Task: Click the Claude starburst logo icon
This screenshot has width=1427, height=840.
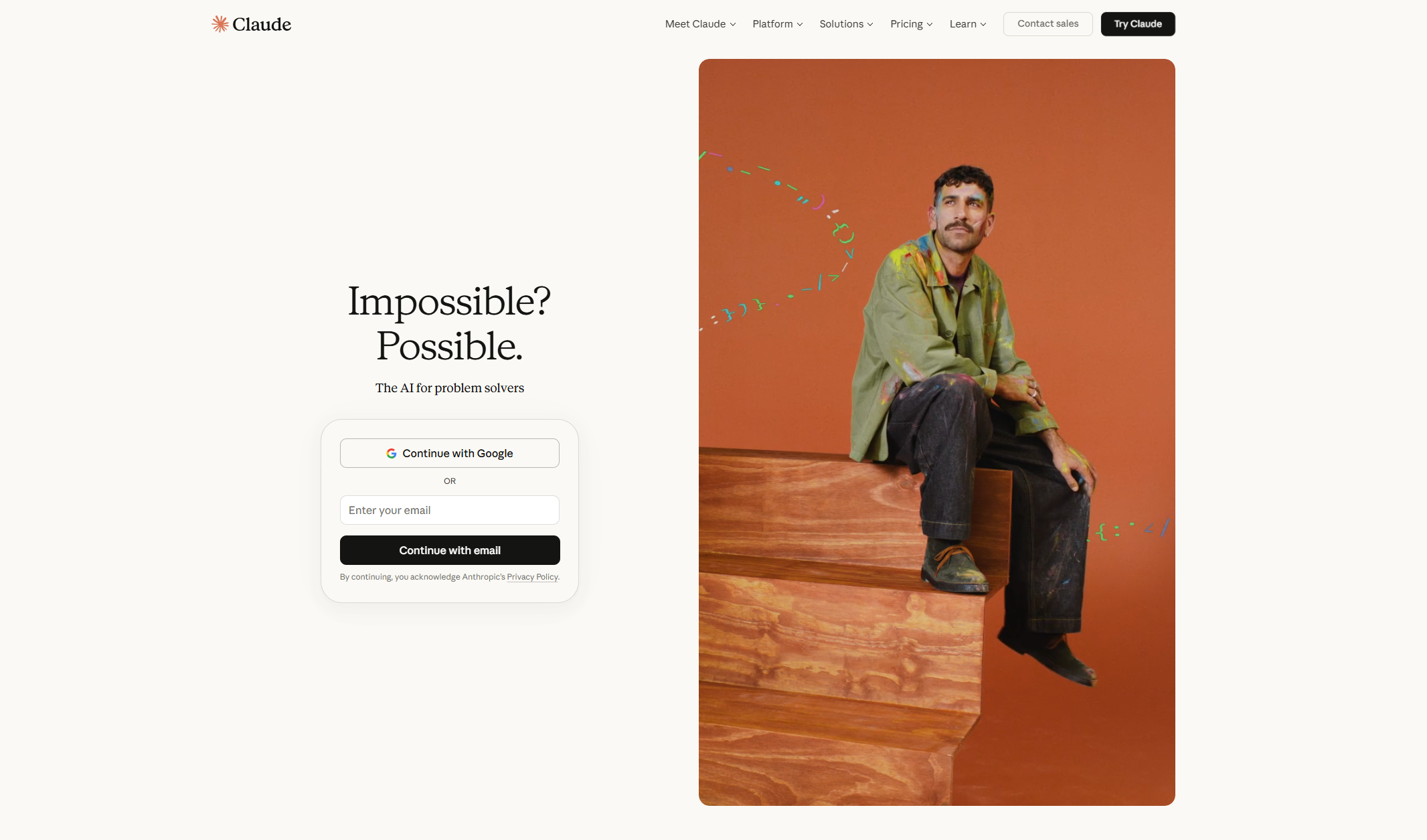Action: (220, 24)
